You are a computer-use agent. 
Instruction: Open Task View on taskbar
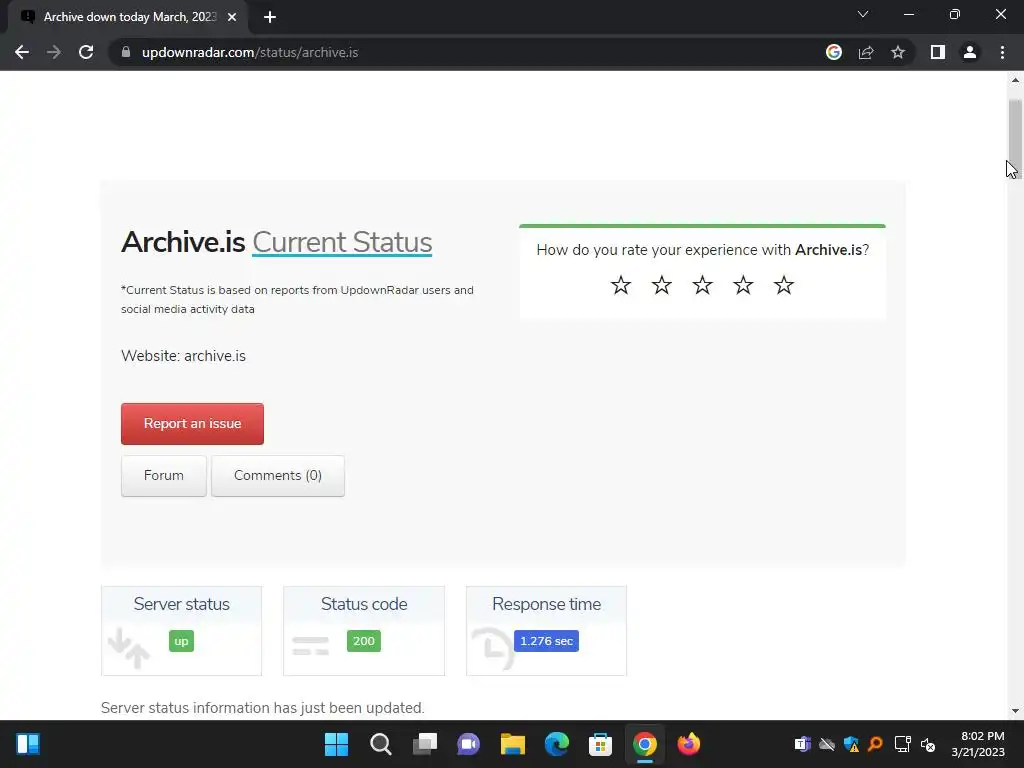point(424,744)
